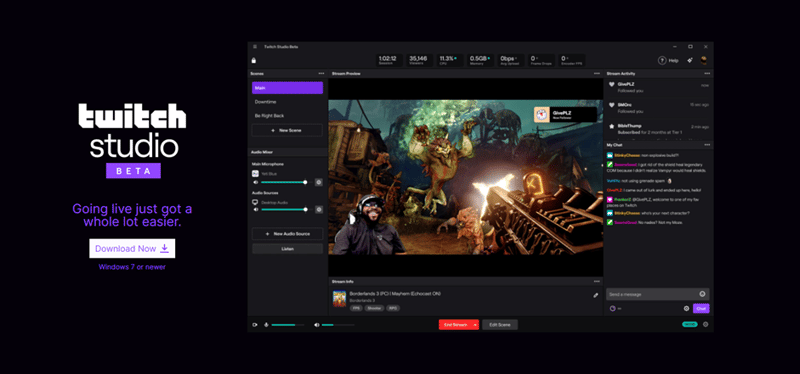Screen dimensions: 800x374
Task: Click the RPG tag
Action: tap(393, 308)
